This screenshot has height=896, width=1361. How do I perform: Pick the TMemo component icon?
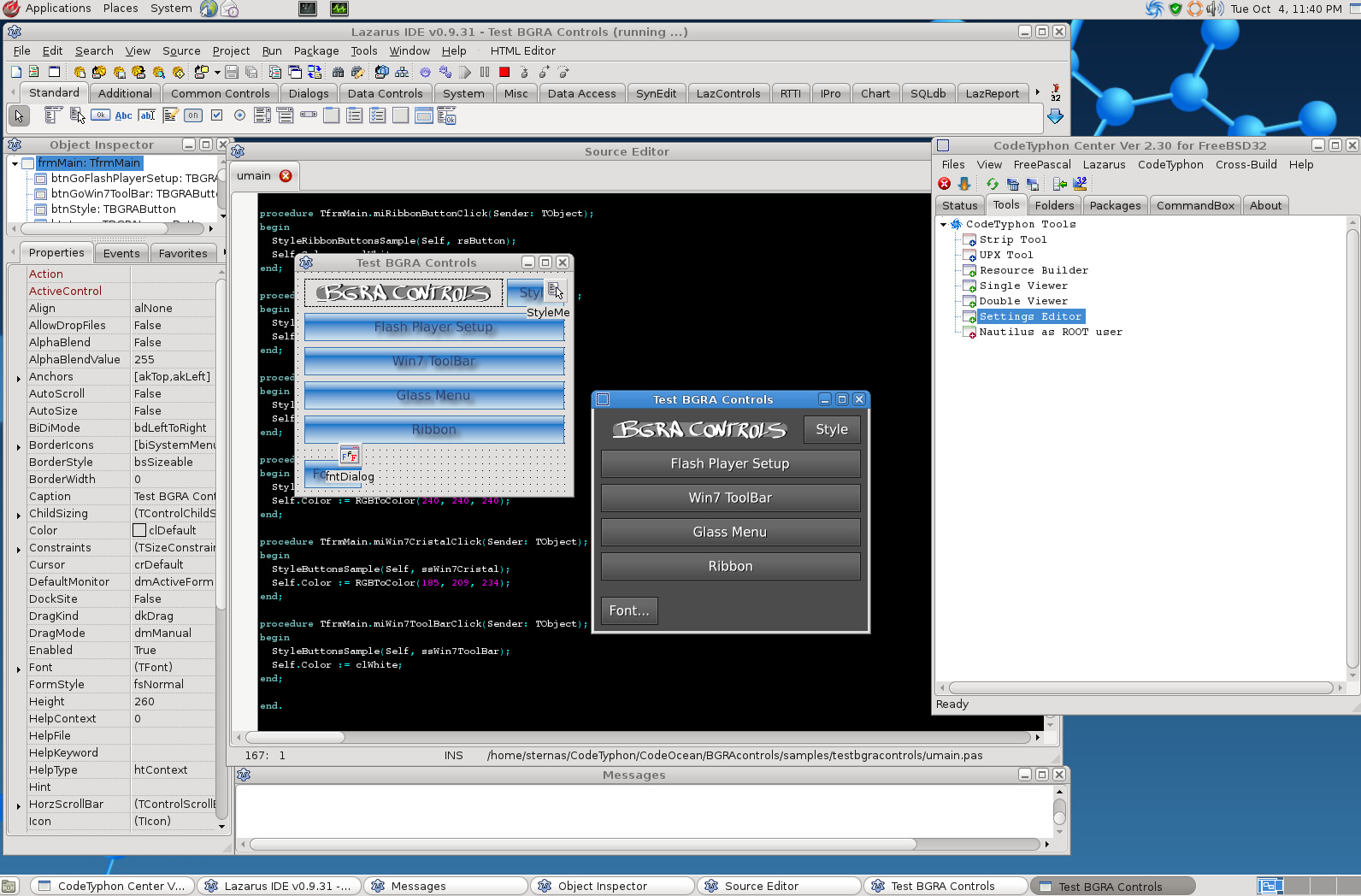[x=170, y=115]
